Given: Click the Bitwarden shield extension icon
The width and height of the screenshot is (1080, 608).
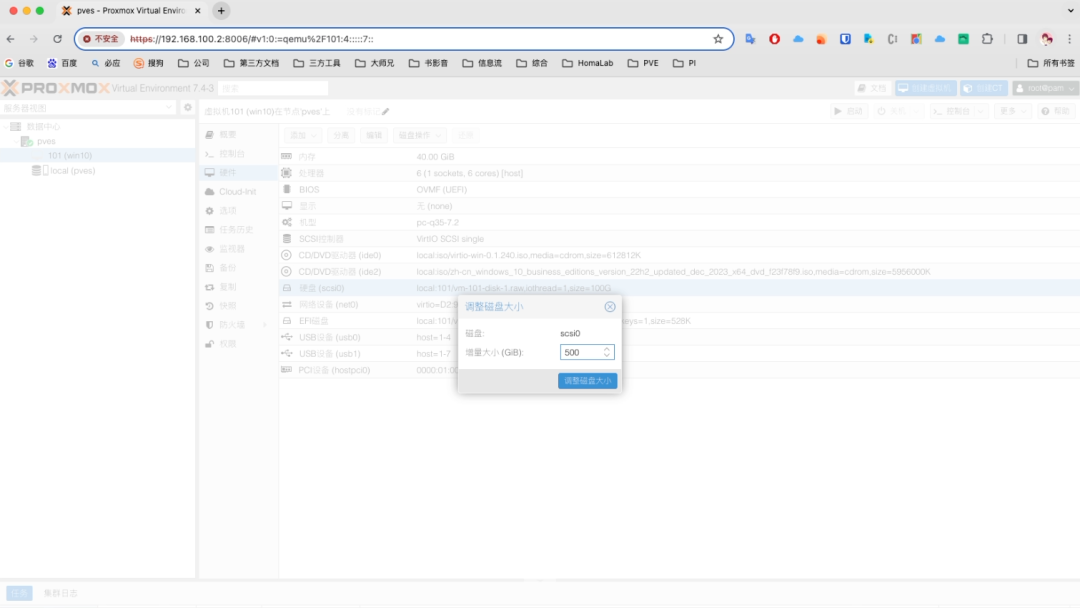Looking at the screenshot, I should click(x=845, y=39).
